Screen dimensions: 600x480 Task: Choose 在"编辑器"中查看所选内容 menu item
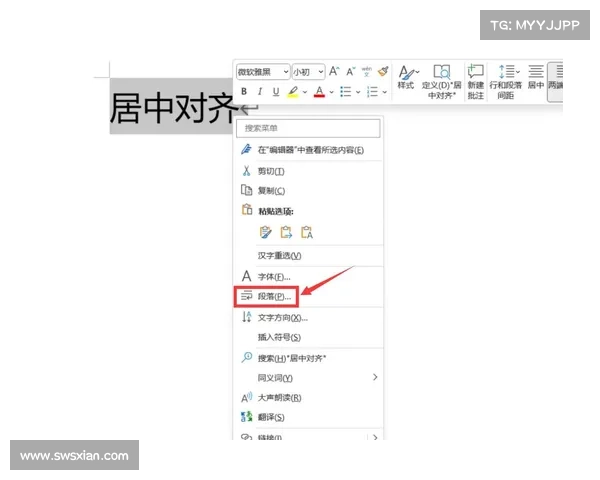[308, 150]
